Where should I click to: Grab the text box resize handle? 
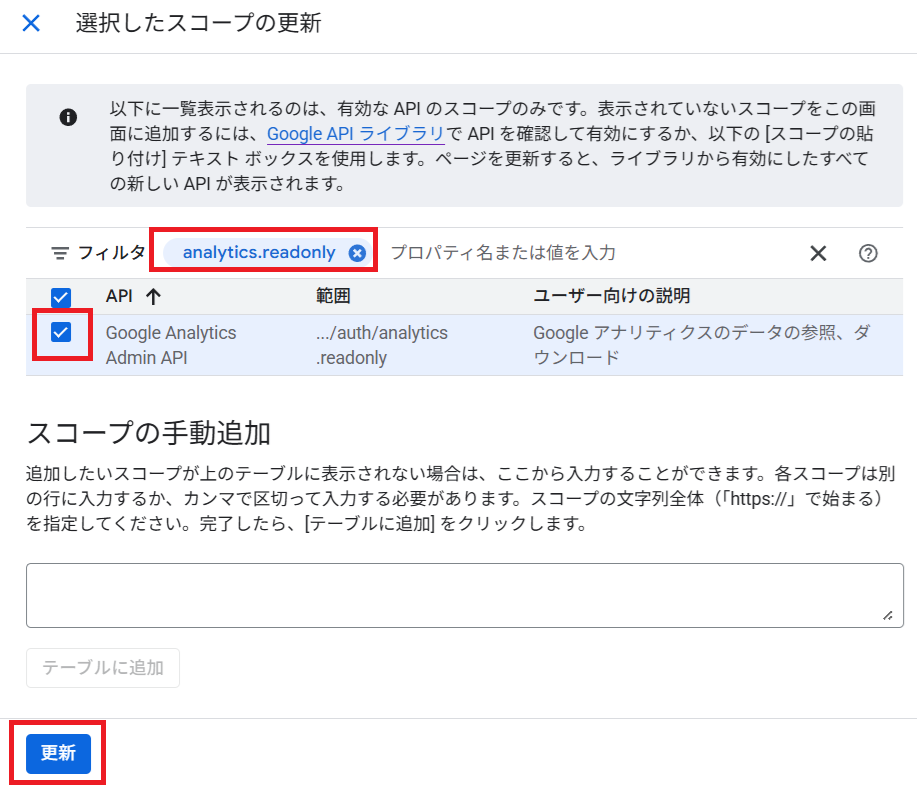886,617
